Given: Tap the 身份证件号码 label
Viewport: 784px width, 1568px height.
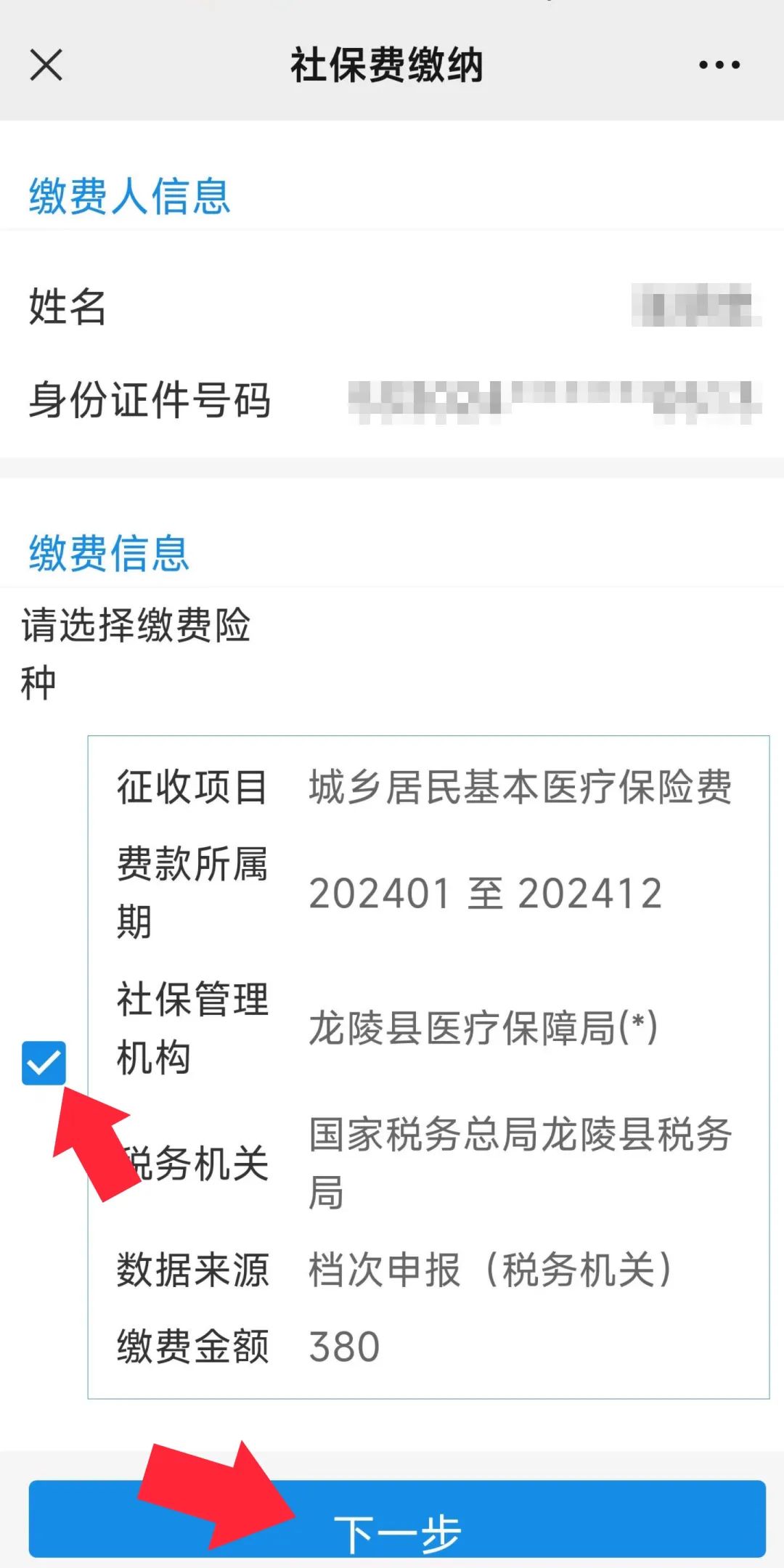Looking at the screenshot, I should tap(150, 400).
